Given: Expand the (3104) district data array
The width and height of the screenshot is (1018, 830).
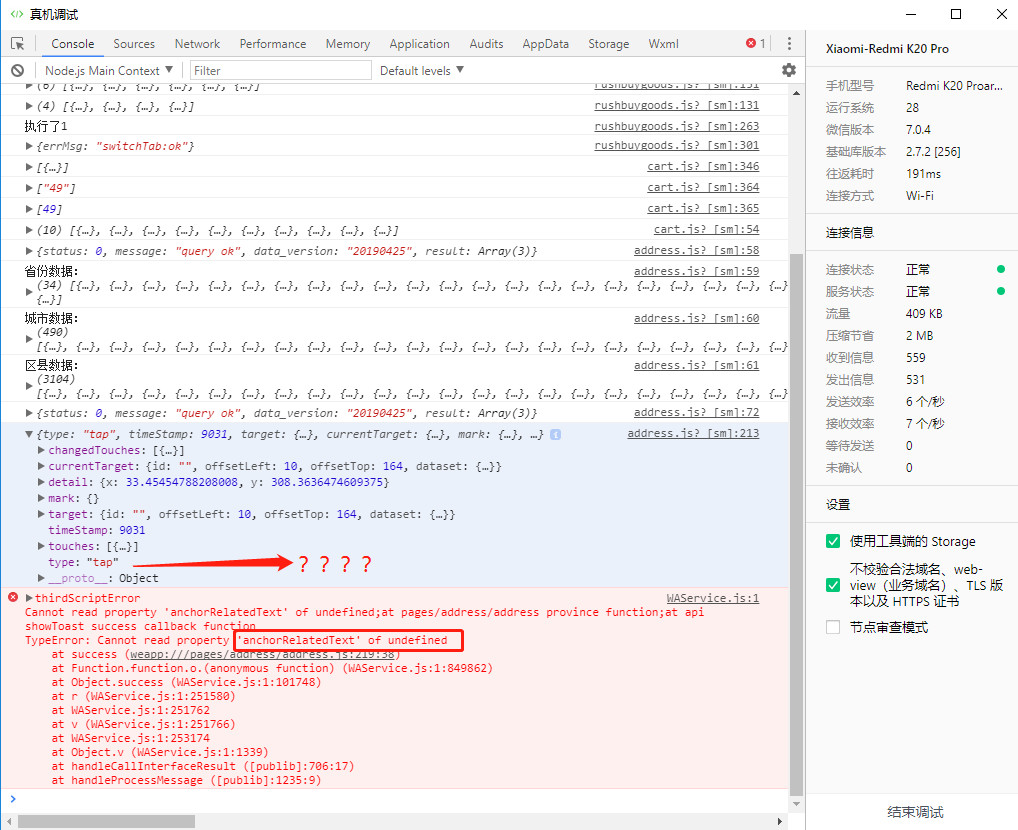Looking at the screenshot, I should tap(29, 386).
